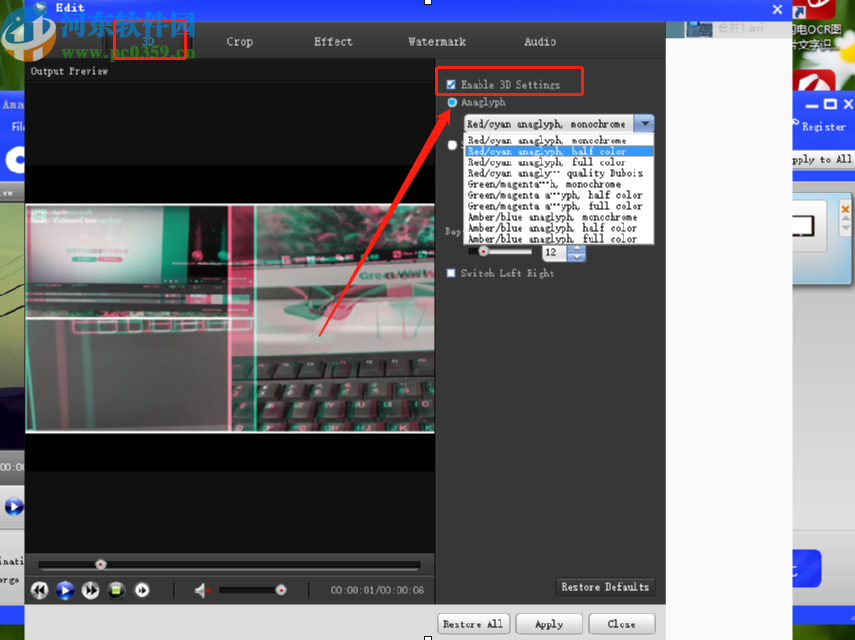Click the next frame button

142,590
